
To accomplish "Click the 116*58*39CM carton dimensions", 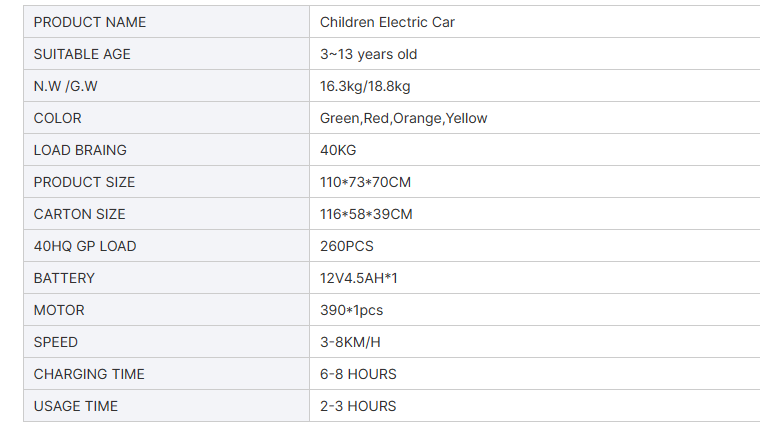I will 366,214.
